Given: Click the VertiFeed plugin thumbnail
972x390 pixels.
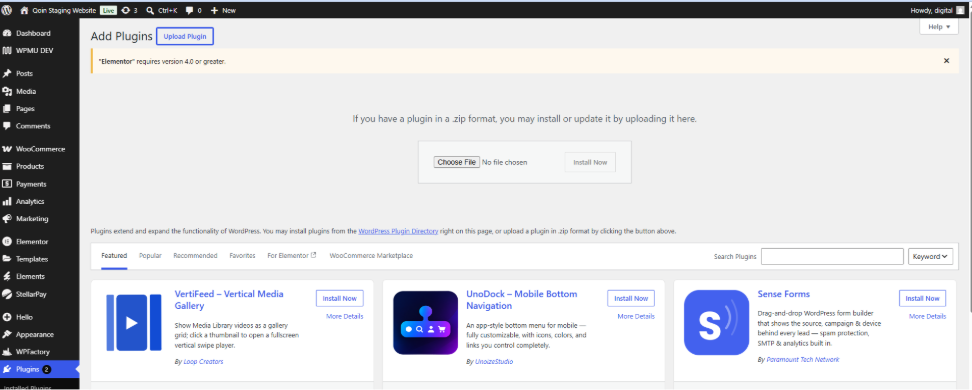Looking at the screenshot, I should tap(134, 322).
